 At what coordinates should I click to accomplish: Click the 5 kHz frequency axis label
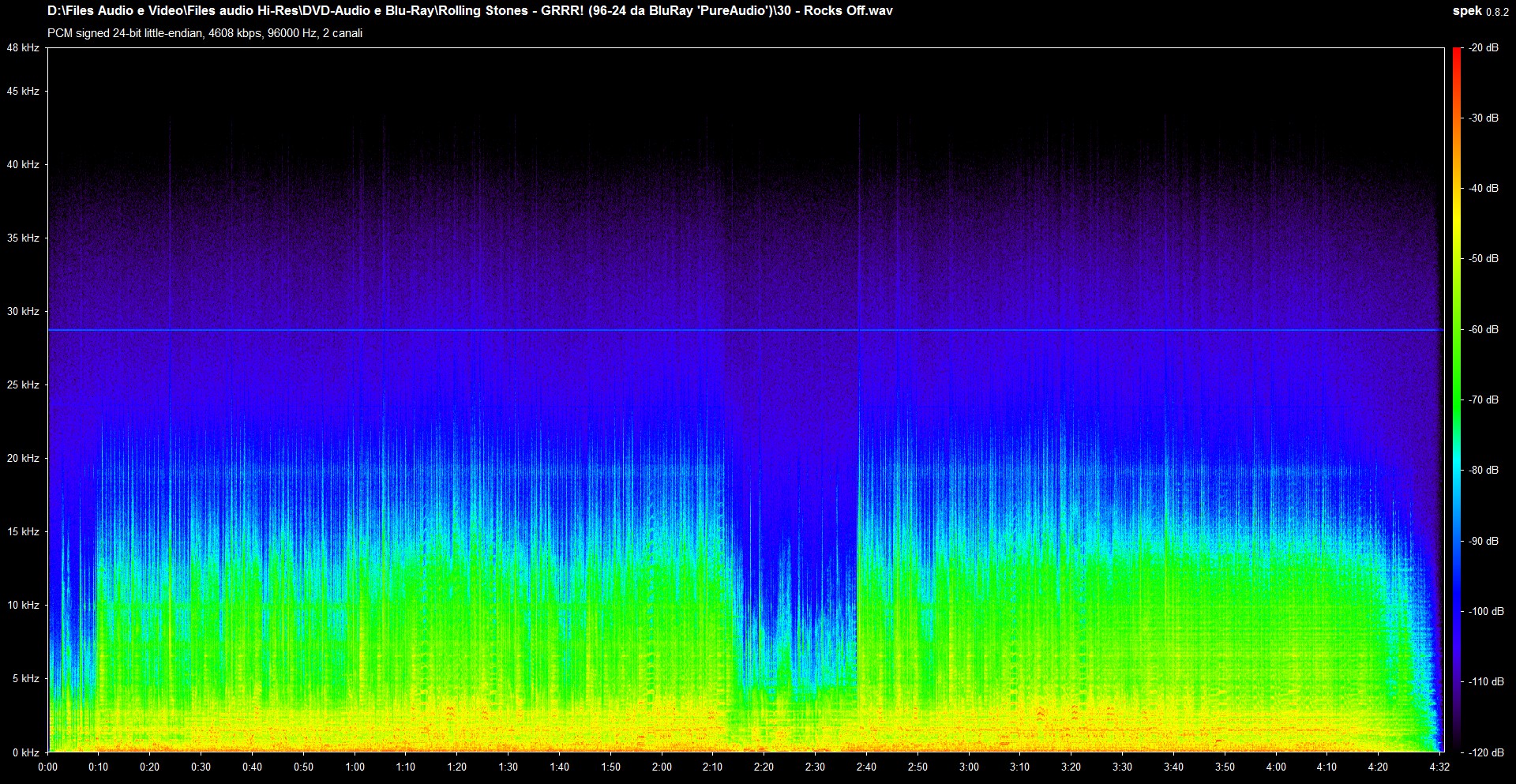pos(25,679)
